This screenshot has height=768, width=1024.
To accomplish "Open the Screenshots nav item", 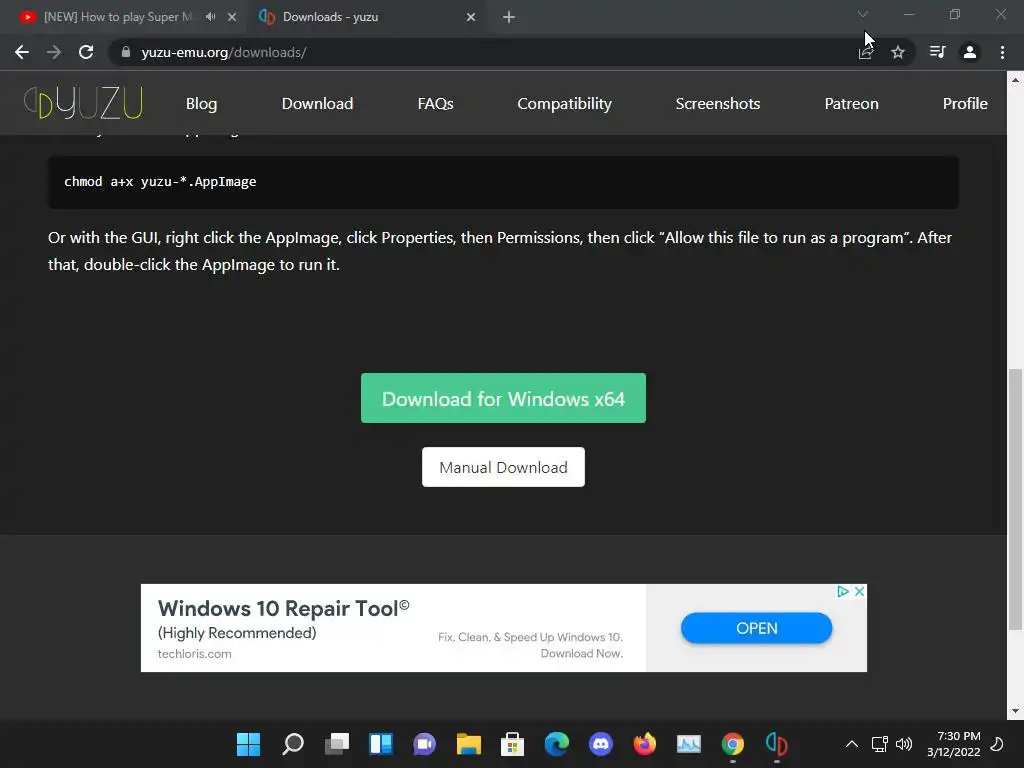I will (718, 104).
